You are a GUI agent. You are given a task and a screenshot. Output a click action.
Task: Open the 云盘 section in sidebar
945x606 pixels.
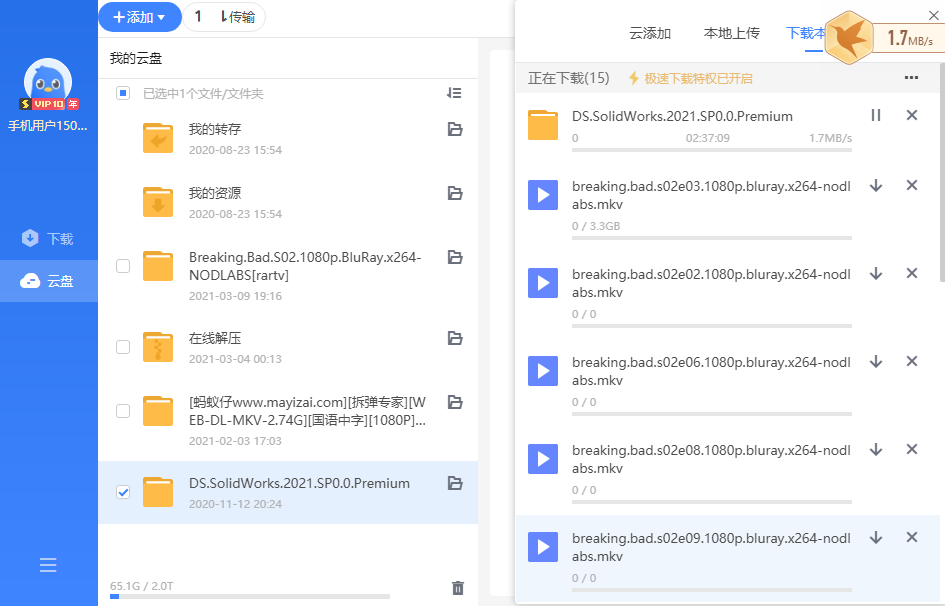[x=48, y=281]
